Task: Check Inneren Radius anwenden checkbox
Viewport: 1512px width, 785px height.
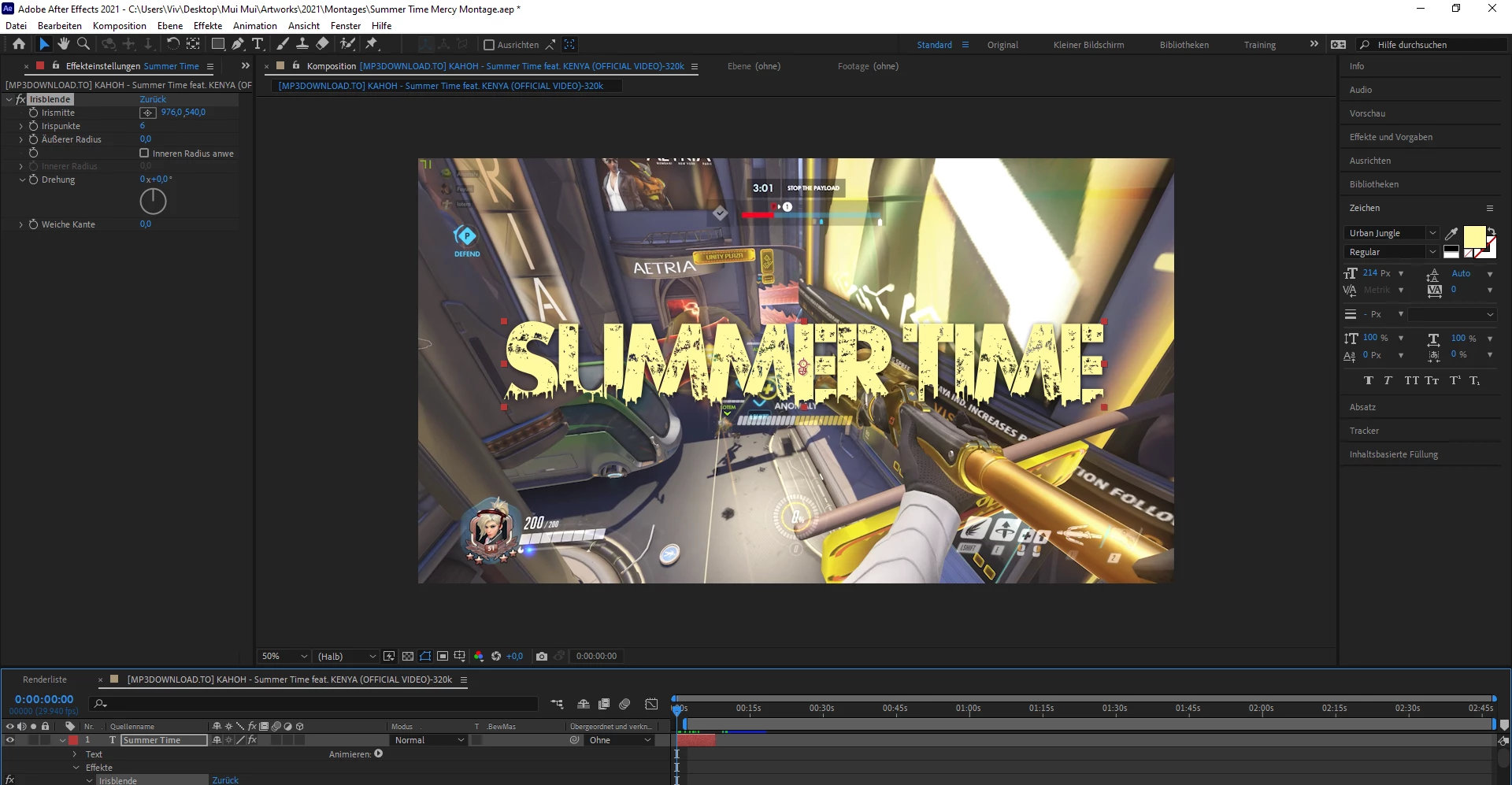Action: coord(144,153)
